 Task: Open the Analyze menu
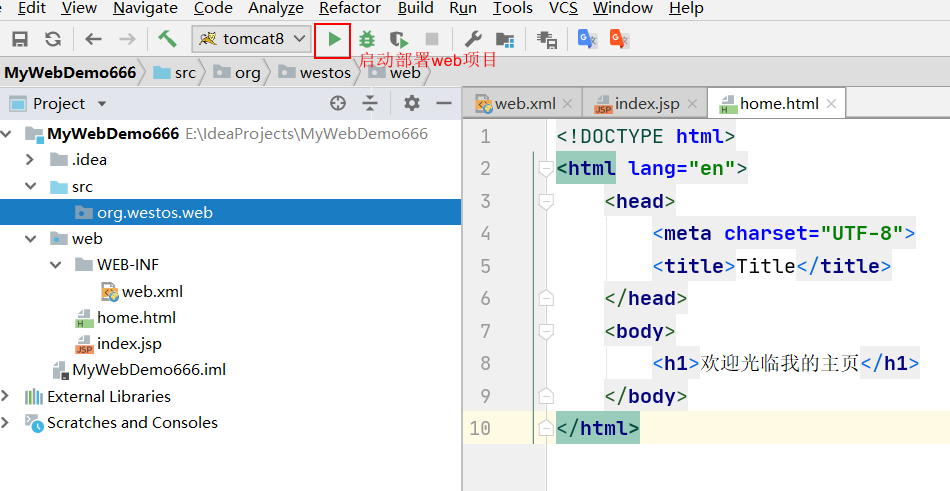[x=276, y=8]
